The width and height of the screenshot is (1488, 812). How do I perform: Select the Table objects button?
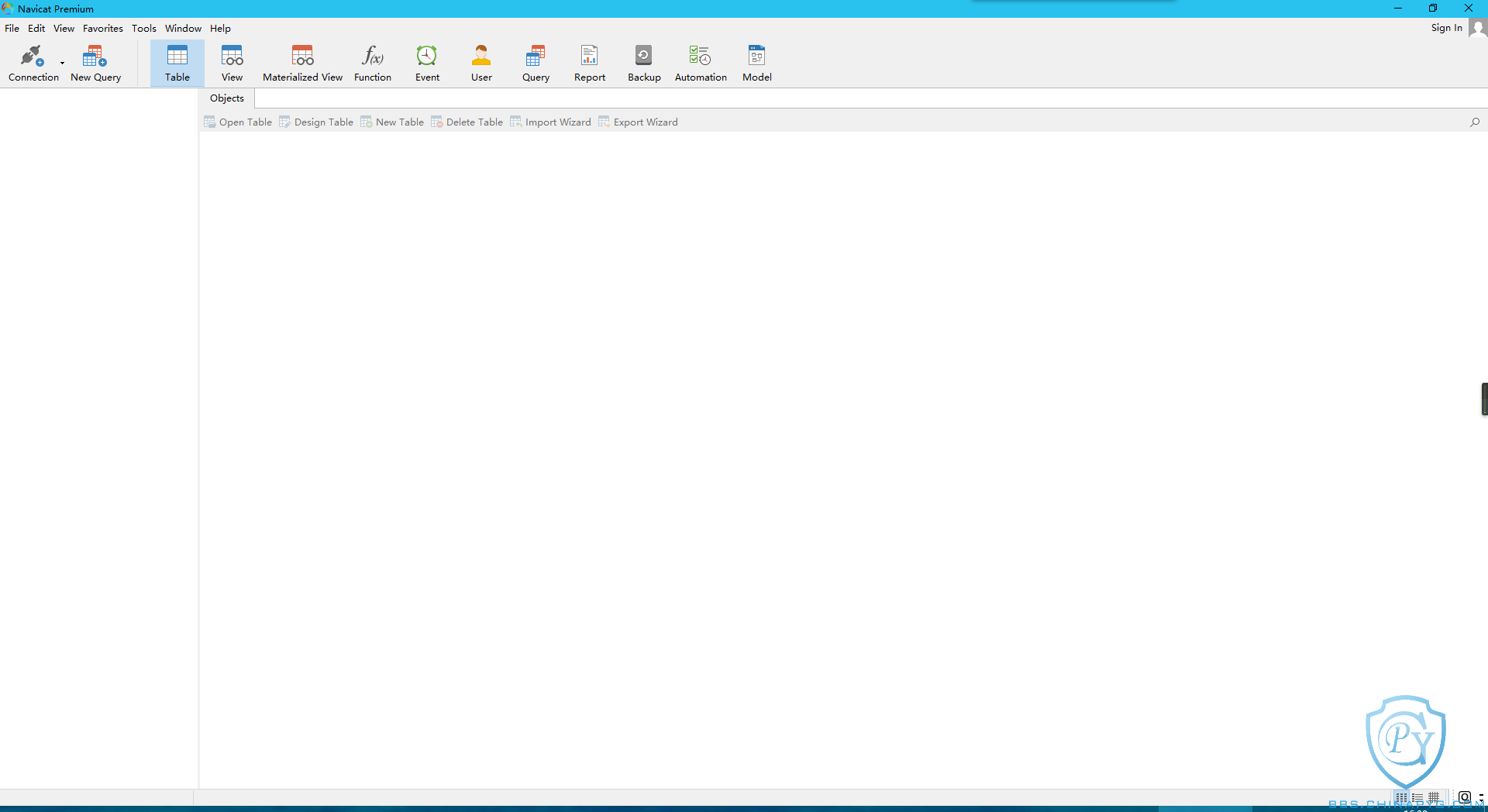click(x=177, y=64)
